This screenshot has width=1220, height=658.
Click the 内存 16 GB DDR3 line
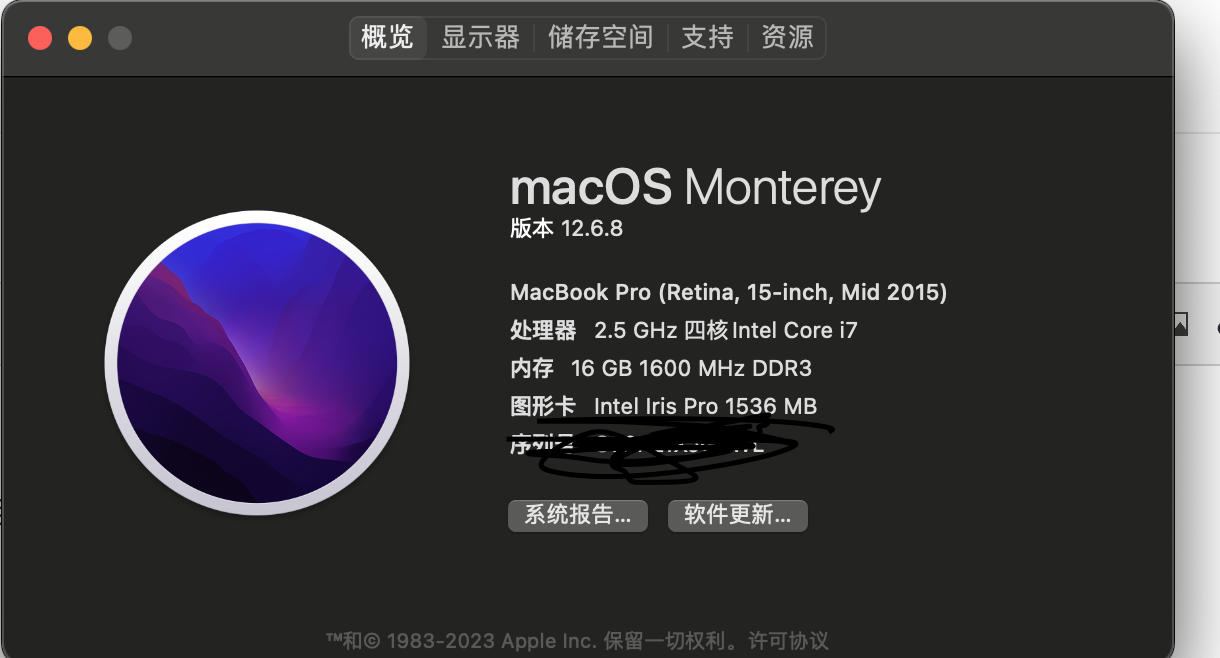click(x=661, y=369)
